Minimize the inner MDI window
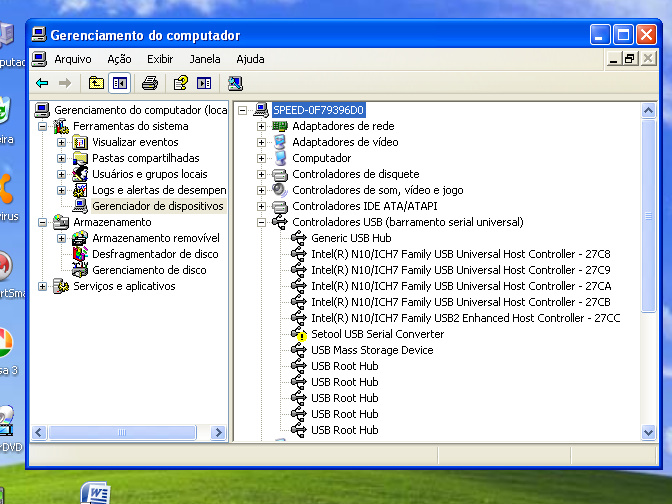The width and height of the screenshot is (672, 504). coord(613,58)
